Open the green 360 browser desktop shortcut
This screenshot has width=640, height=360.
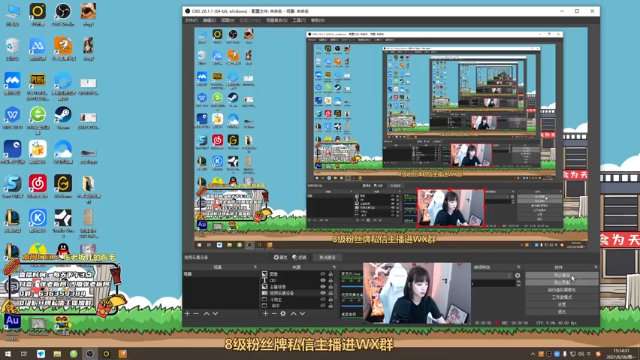point(38,119)
